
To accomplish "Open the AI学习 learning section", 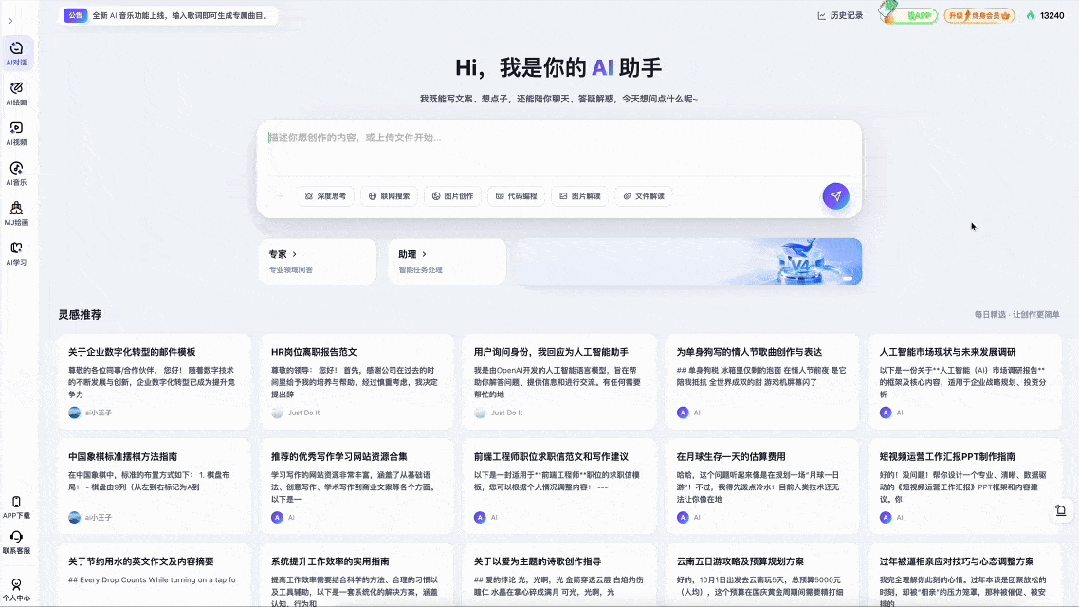I will 17,253.
